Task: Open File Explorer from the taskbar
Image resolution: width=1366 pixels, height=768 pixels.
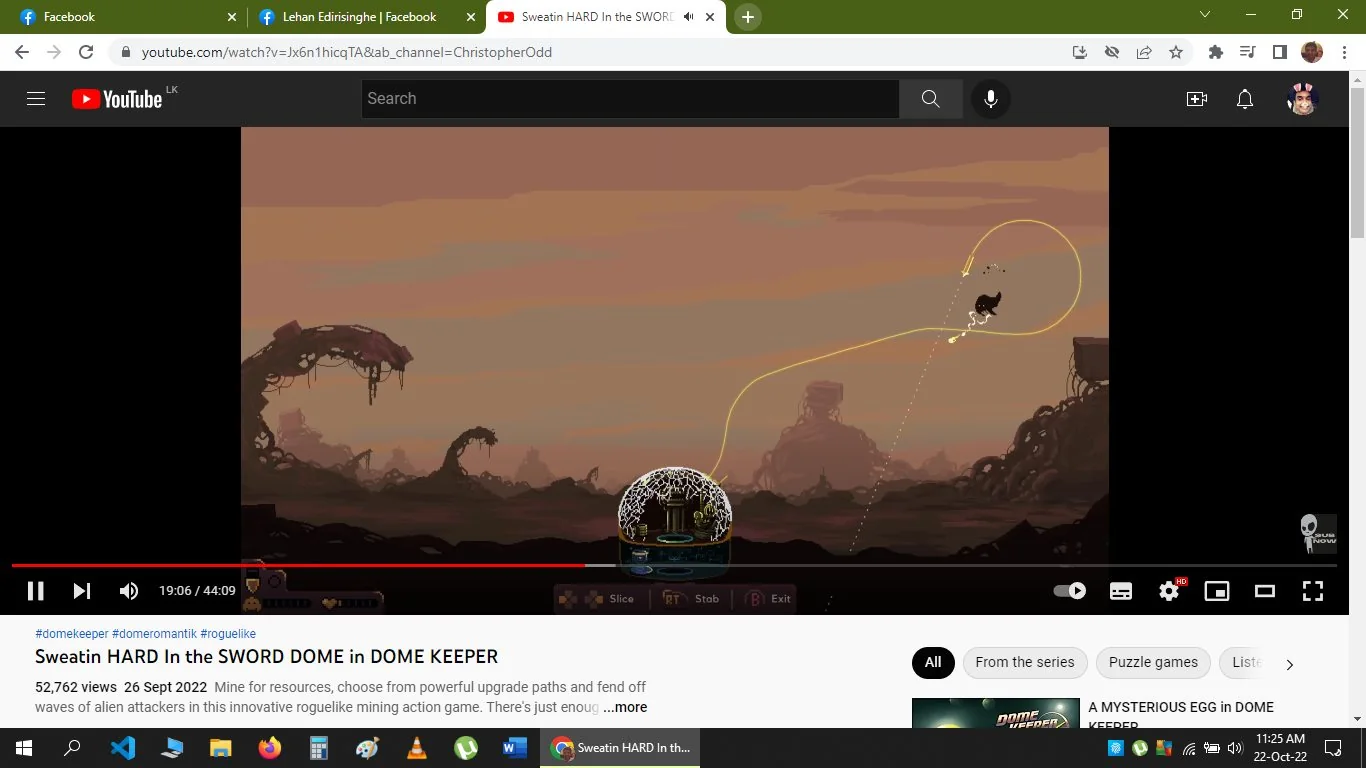Action: tap(221, 748)
